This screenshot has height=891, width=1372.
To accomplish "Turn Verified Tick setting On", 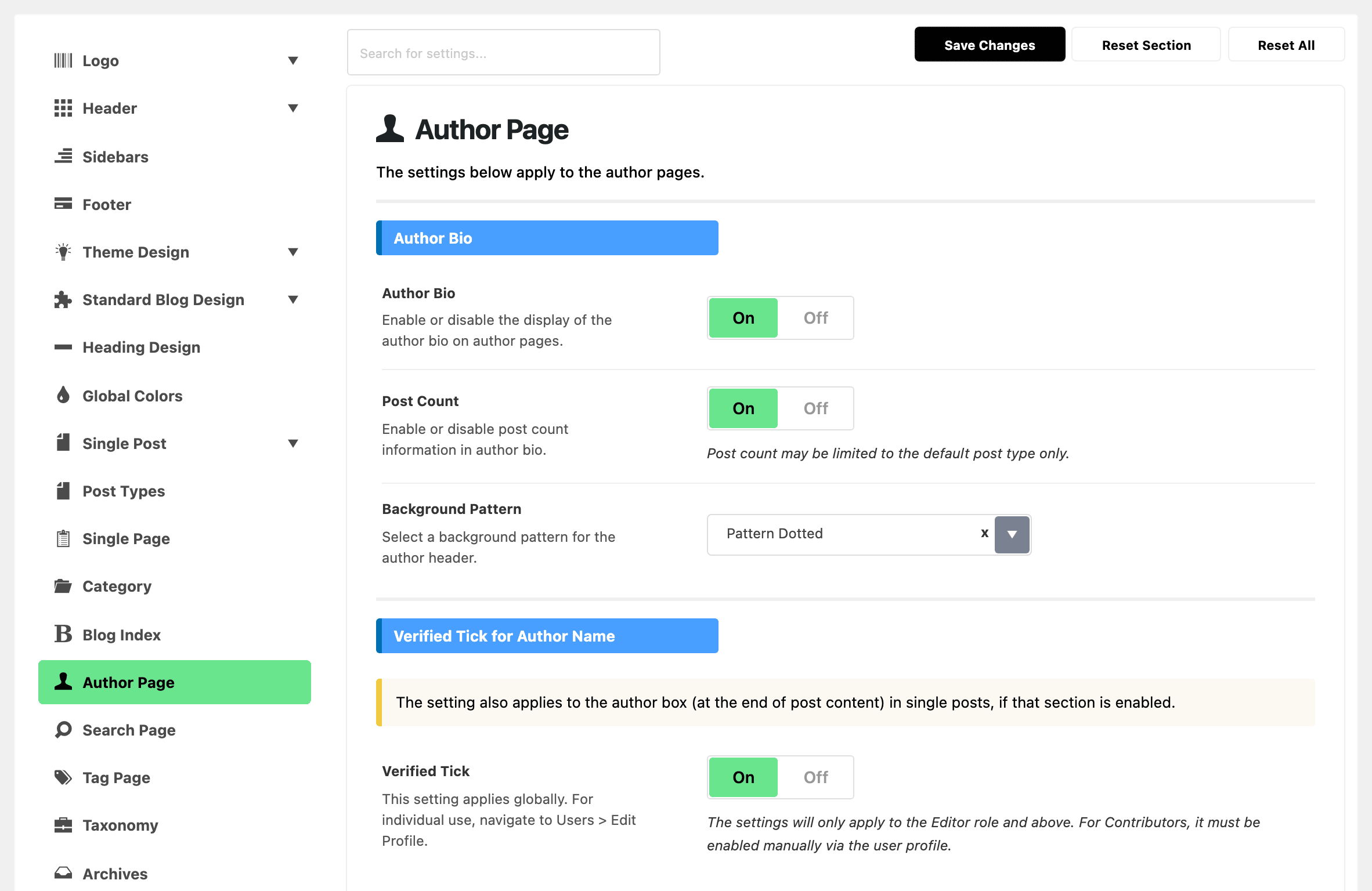I will tap(743, 777).
